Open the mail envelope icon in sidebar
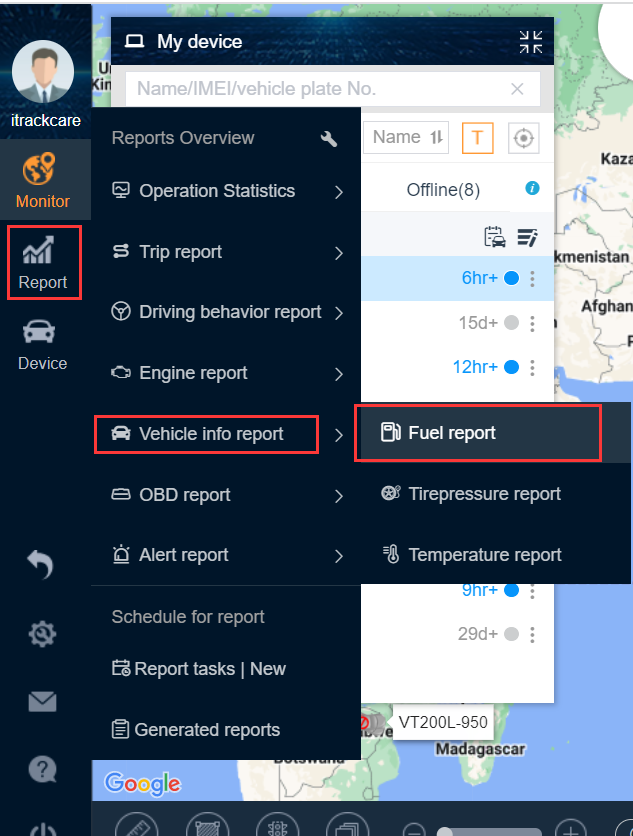 42,702
